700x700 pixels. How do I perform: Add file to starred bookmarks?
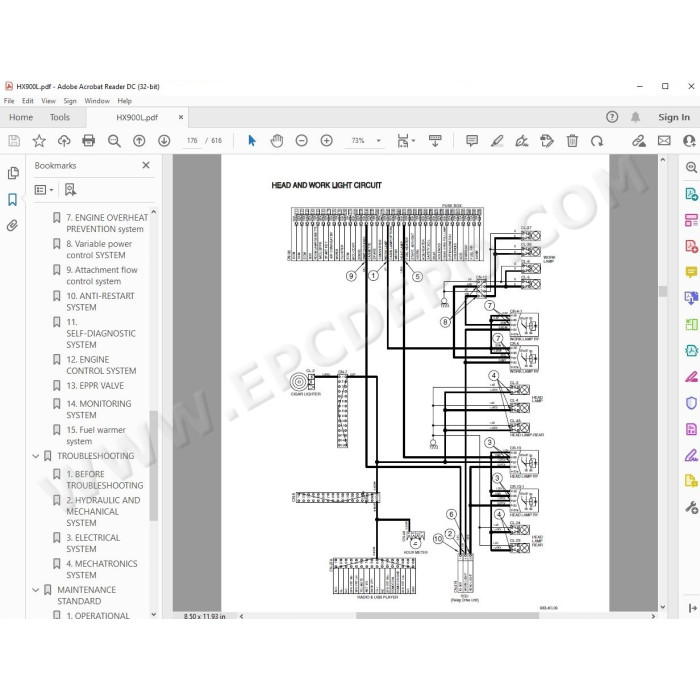pos(39,141)
